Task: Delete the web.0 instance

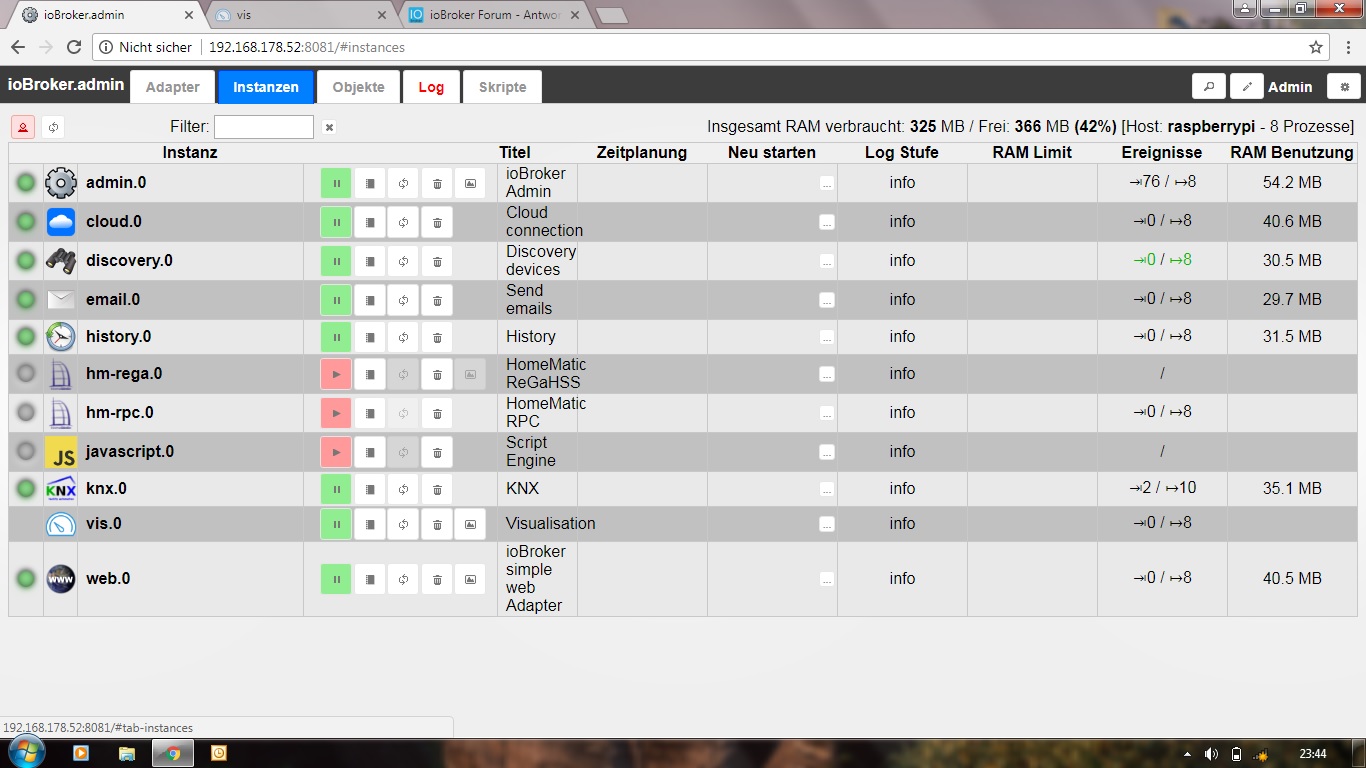Action: (x=437, y=579)
